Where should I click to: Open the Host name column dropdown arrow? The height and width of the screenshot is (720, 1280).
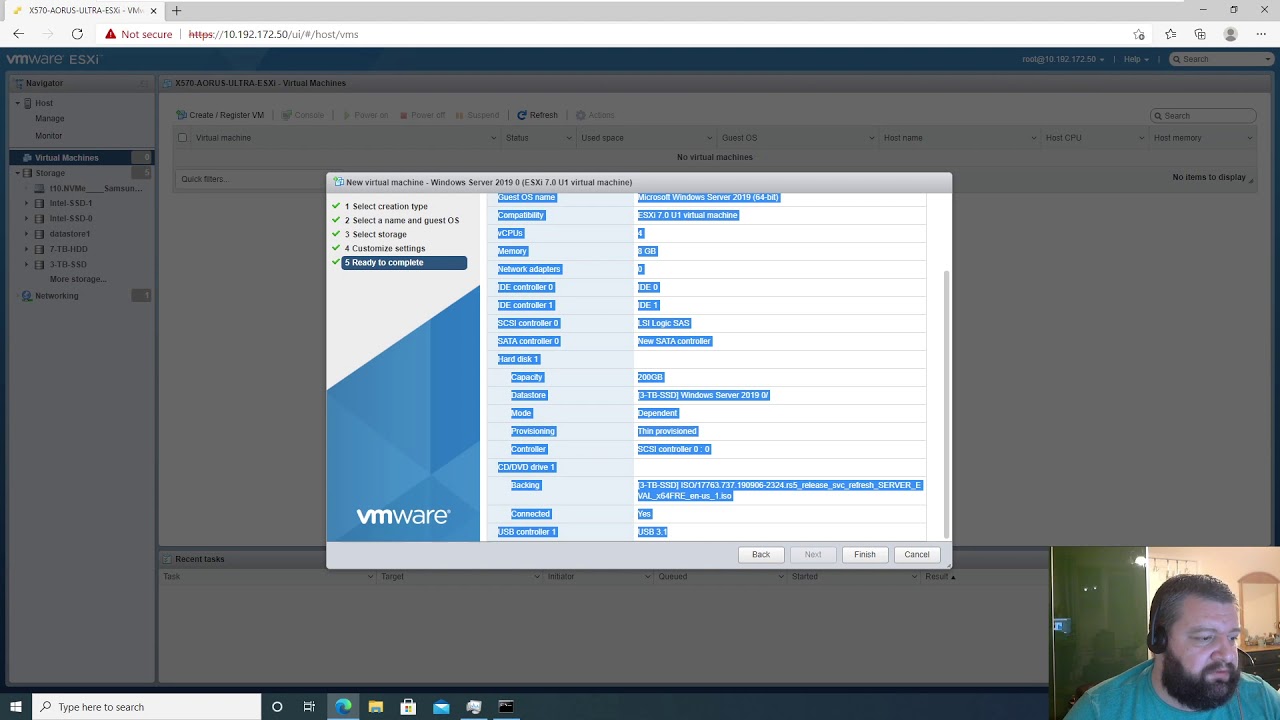[1034, 138]
